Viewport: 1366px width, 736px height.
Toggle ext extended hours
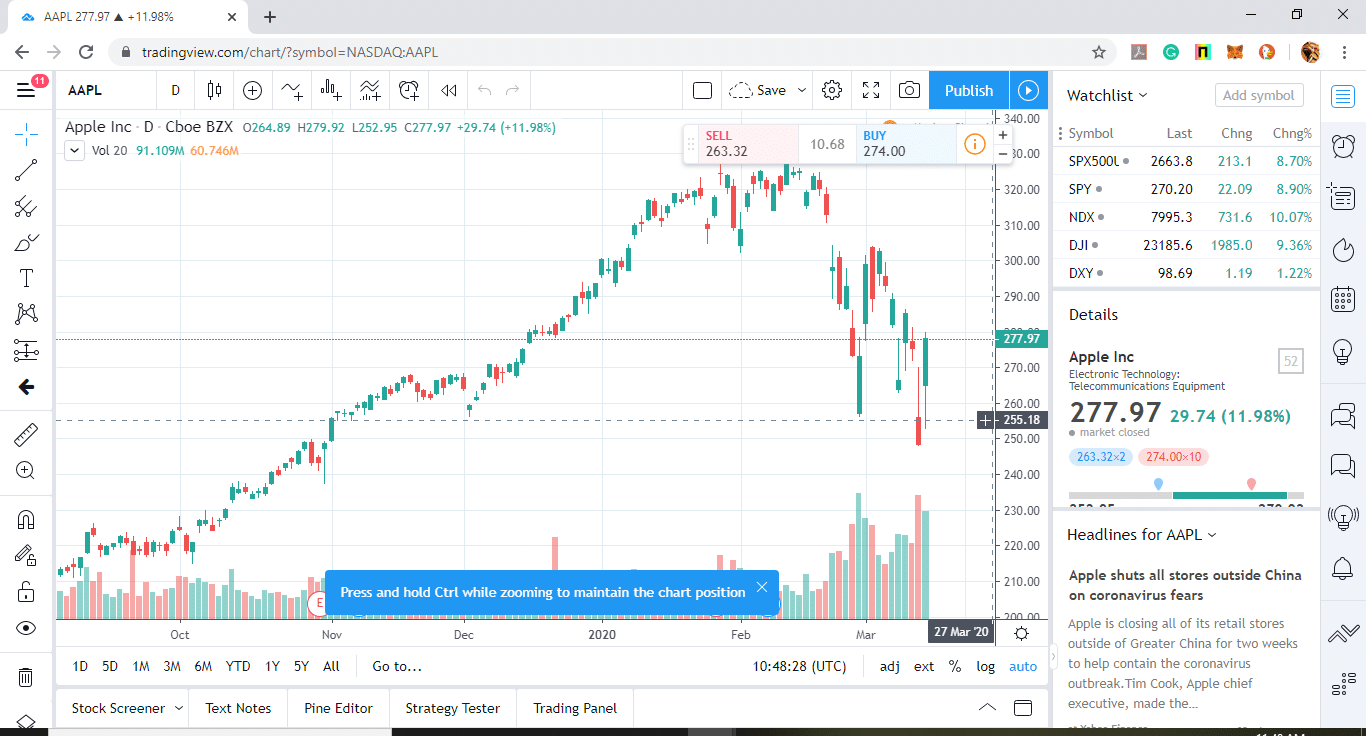click(924, 666)
